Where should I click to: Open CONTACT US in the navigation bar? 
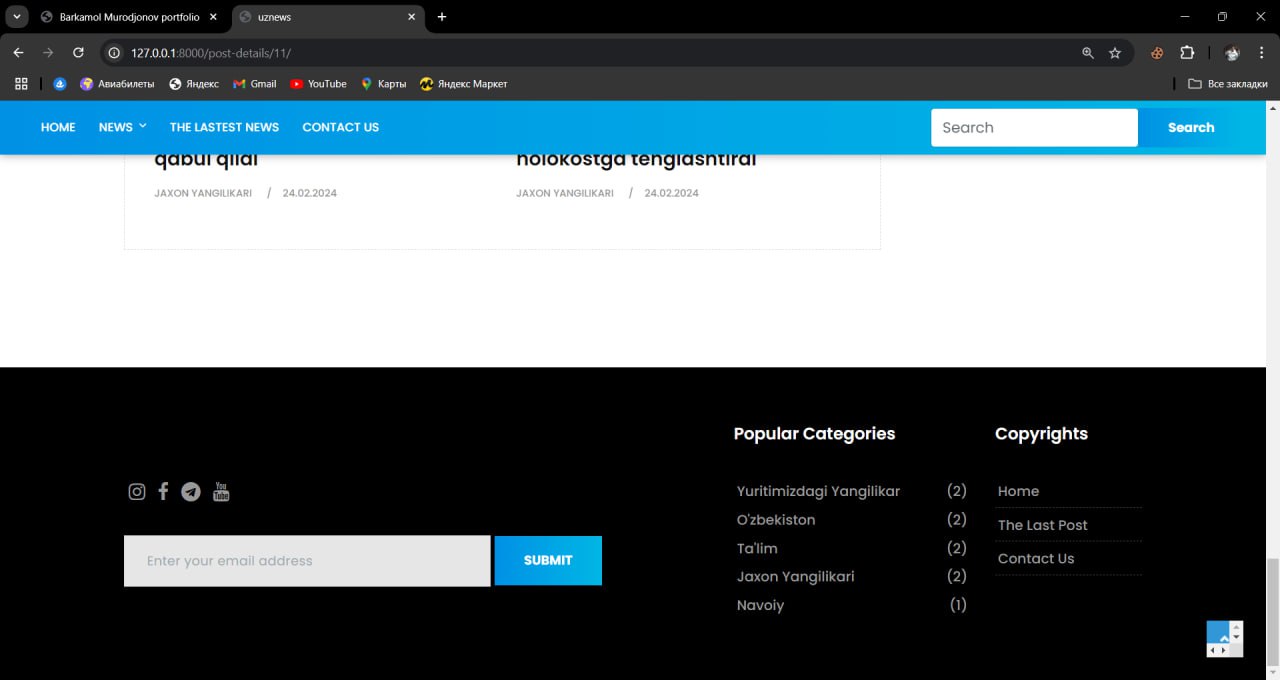pyautogui.click(x=340, y=127)
